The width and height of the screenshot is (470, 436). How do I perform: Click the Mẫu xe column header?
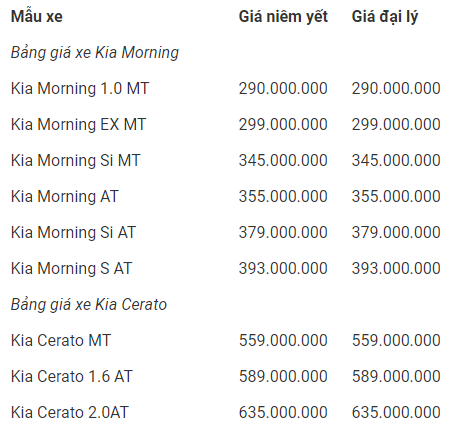37,16
